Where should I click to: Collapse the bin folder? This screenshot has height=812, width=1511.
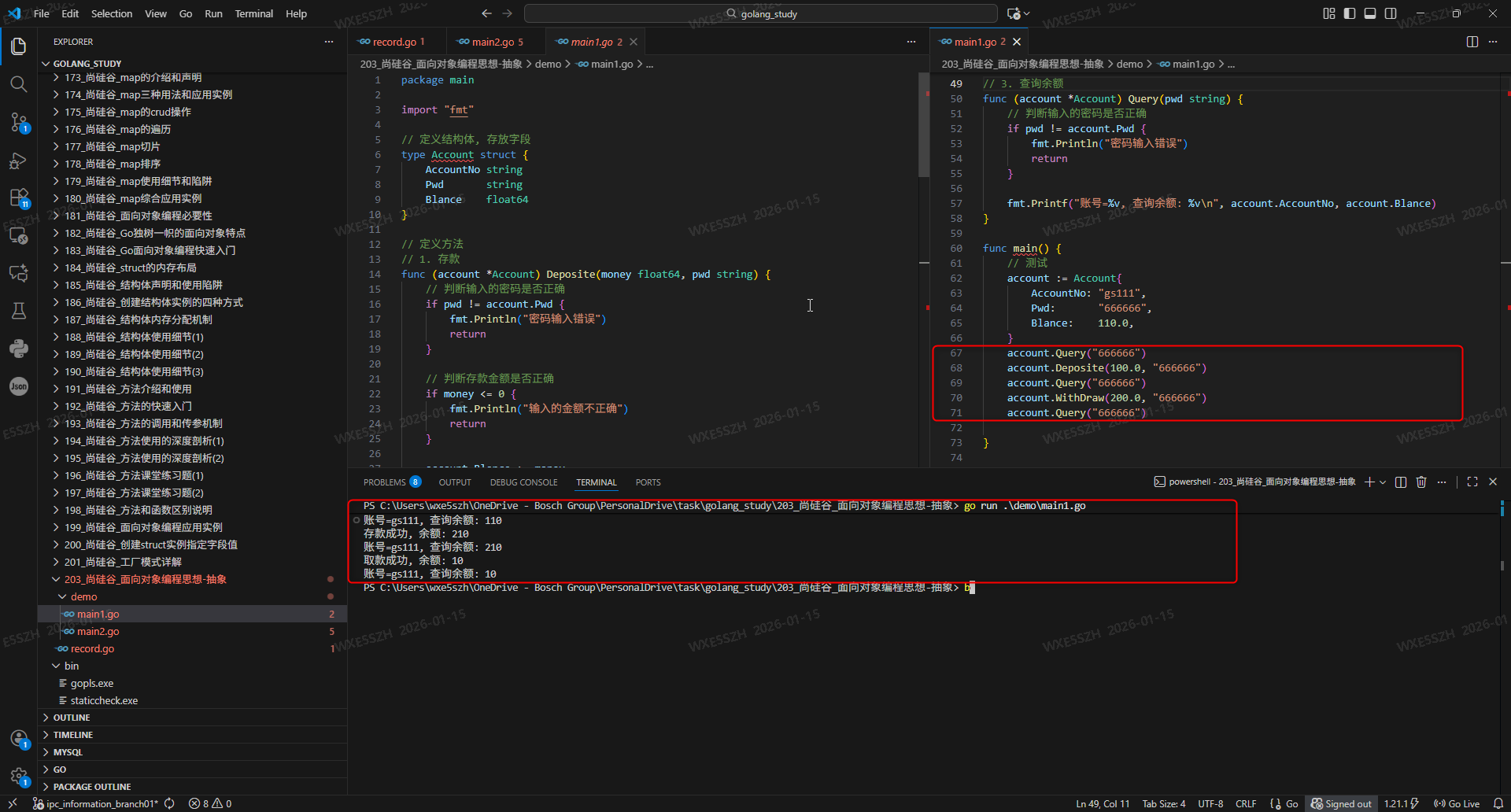(192, 666)
